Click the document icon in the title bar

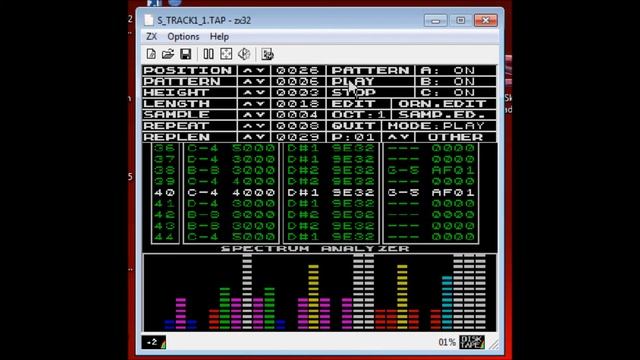[x=149, y=20]
